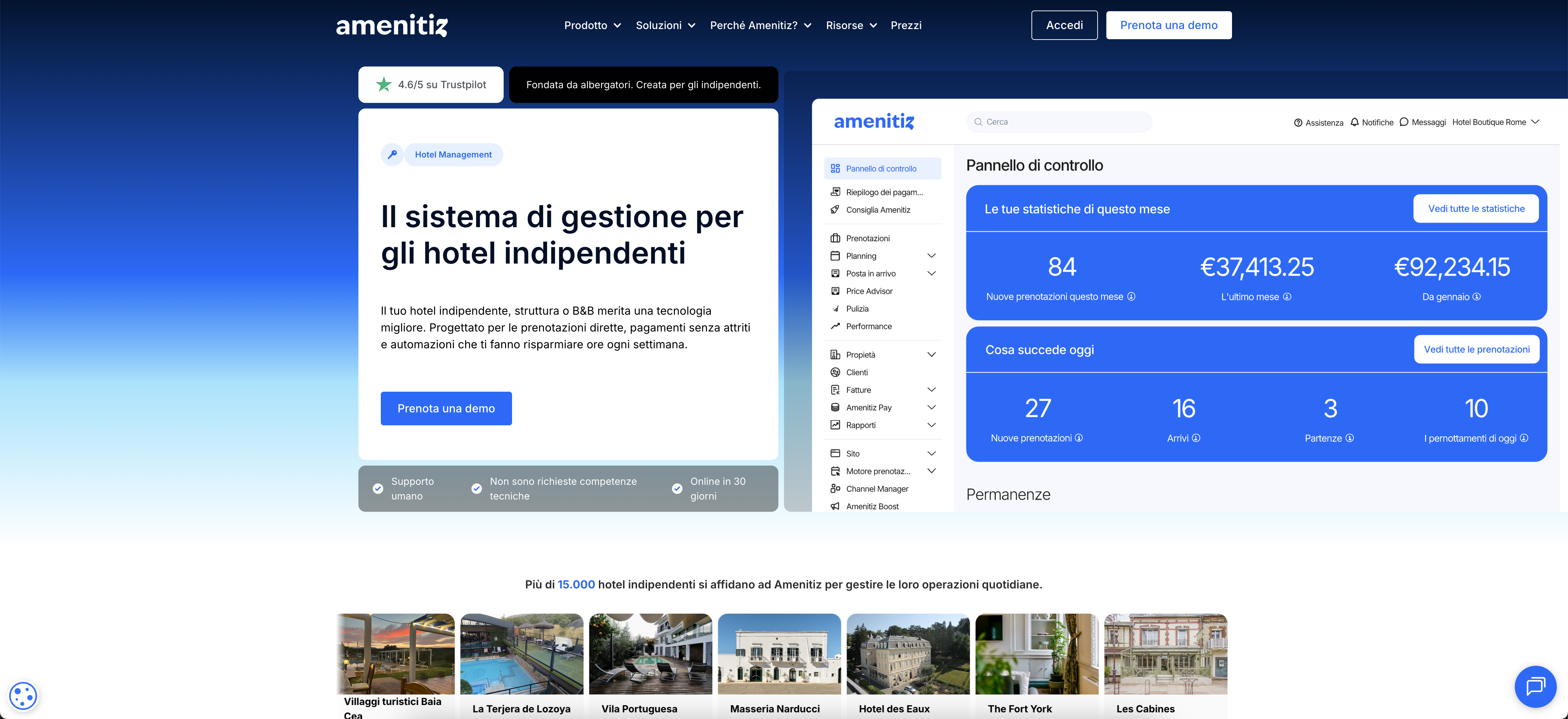Click Vedi tutte le statistiche
The height and width of the screenshot is (719, 1568).
pyautogui.click(x=1476, y=209)
